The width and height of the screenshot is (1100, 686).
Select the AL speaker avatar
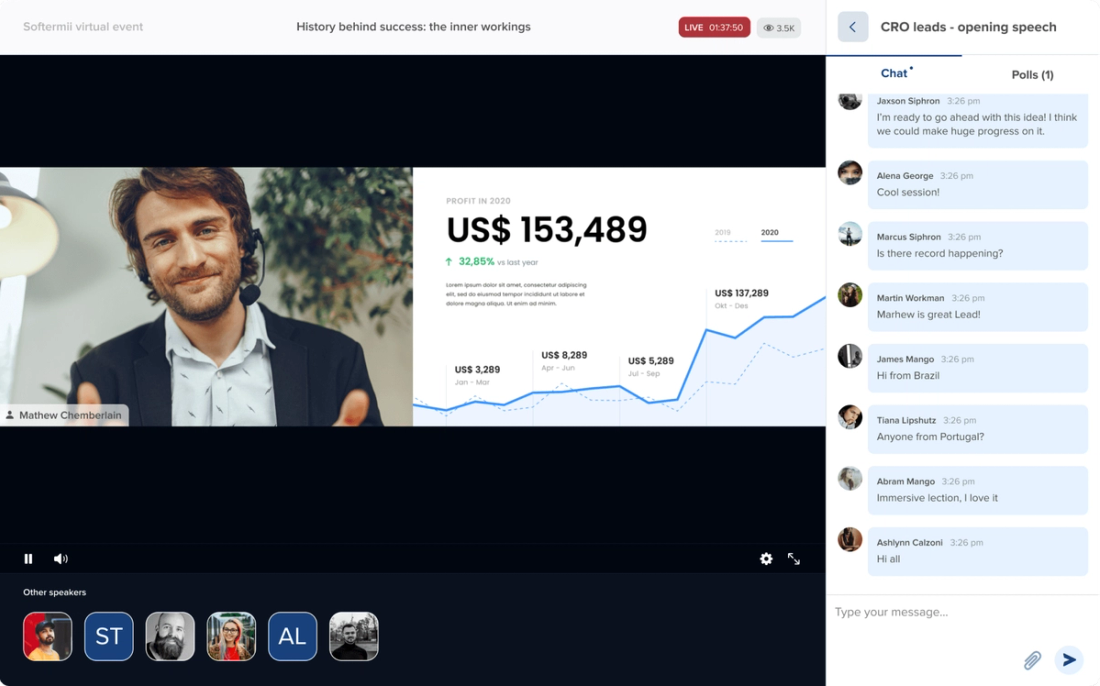coord(293,636)
